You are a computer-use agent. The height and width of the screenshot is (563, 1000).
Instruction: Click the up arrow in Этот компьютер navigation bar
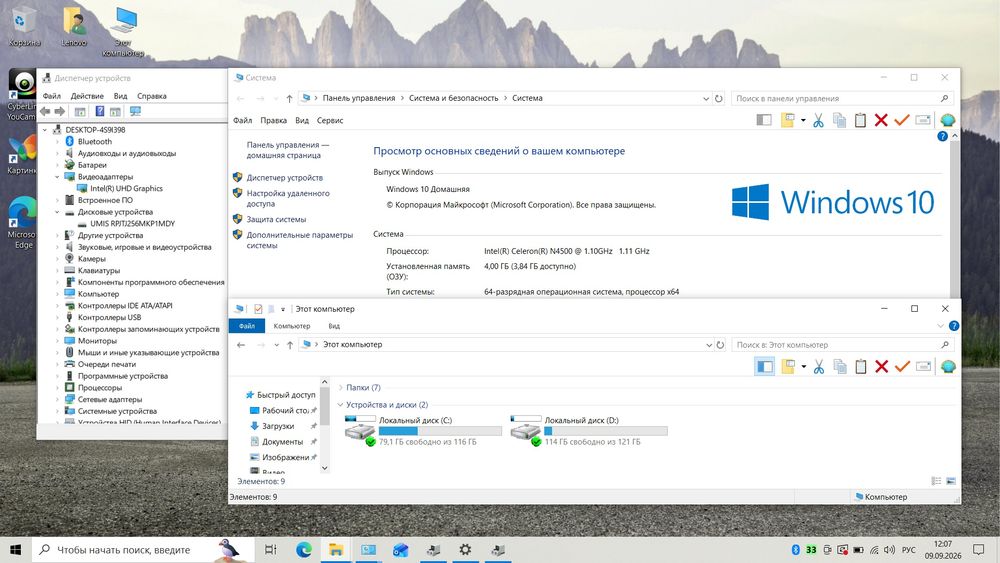pyautogui.click(x=290, y=345)
